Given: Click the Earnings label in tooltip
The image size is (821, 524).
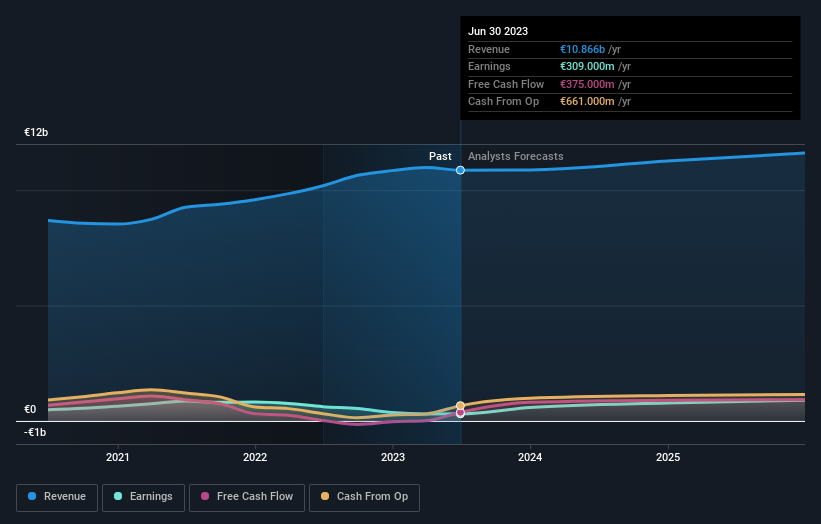Looking at the screenshot, I should pos(489,66).
